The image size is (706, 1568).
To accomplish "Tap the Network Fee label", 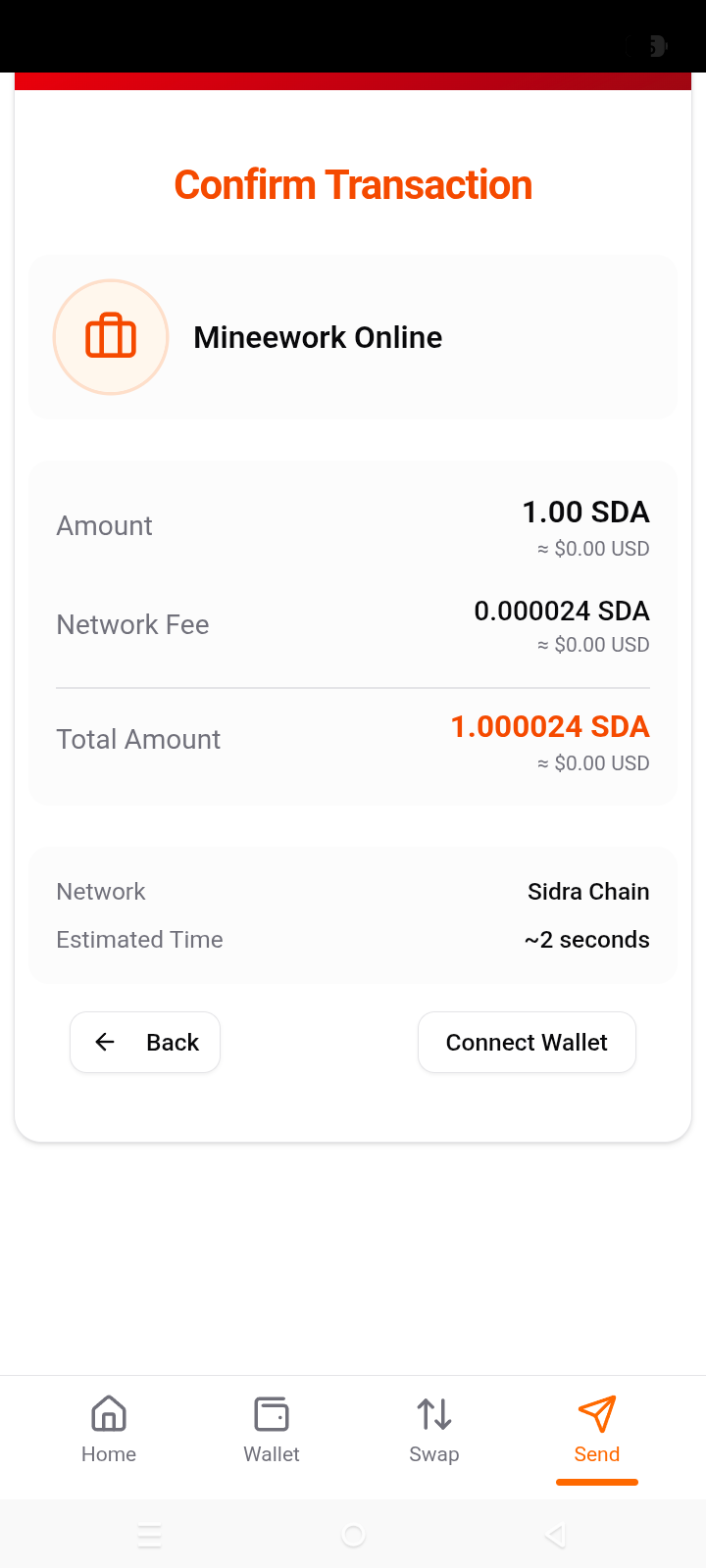I will (132, 624).
